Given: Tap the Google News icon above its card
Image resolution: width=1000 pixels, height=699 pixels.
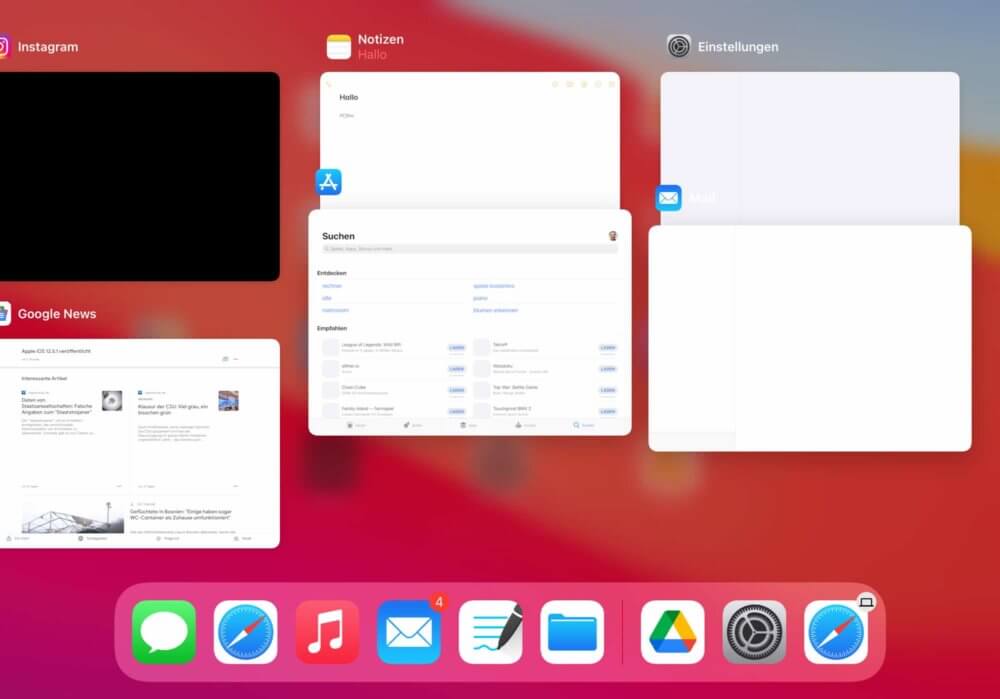Looking at the screenshot, I should click(4, 314).
